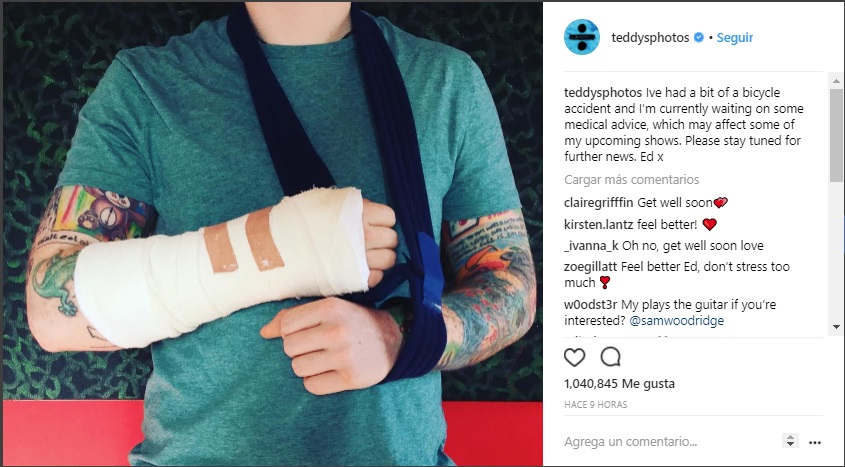Screen dimensions: 845x467
Task: Click the heart like icon
Action: pyautogui.click(x=574, y=357)
